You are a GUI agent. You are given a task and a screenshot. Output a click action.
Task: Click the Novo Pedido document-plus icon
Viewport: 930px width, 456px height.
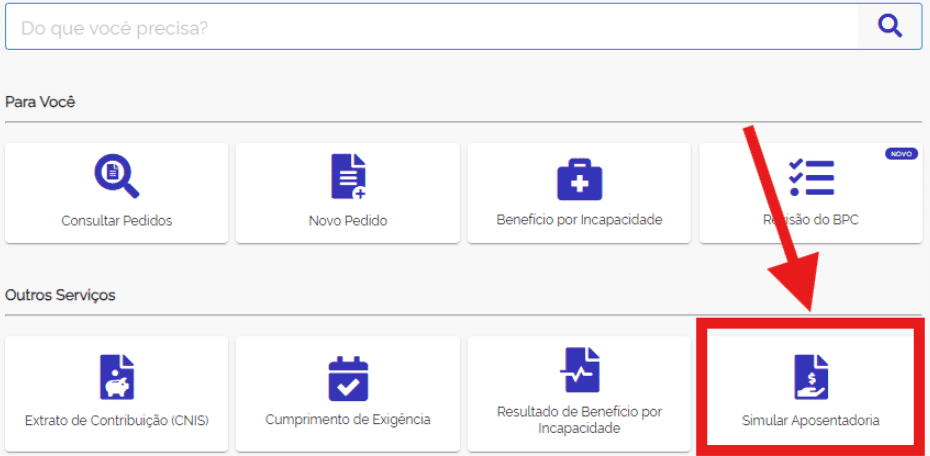pyautogui.click(x=348, y=177)
